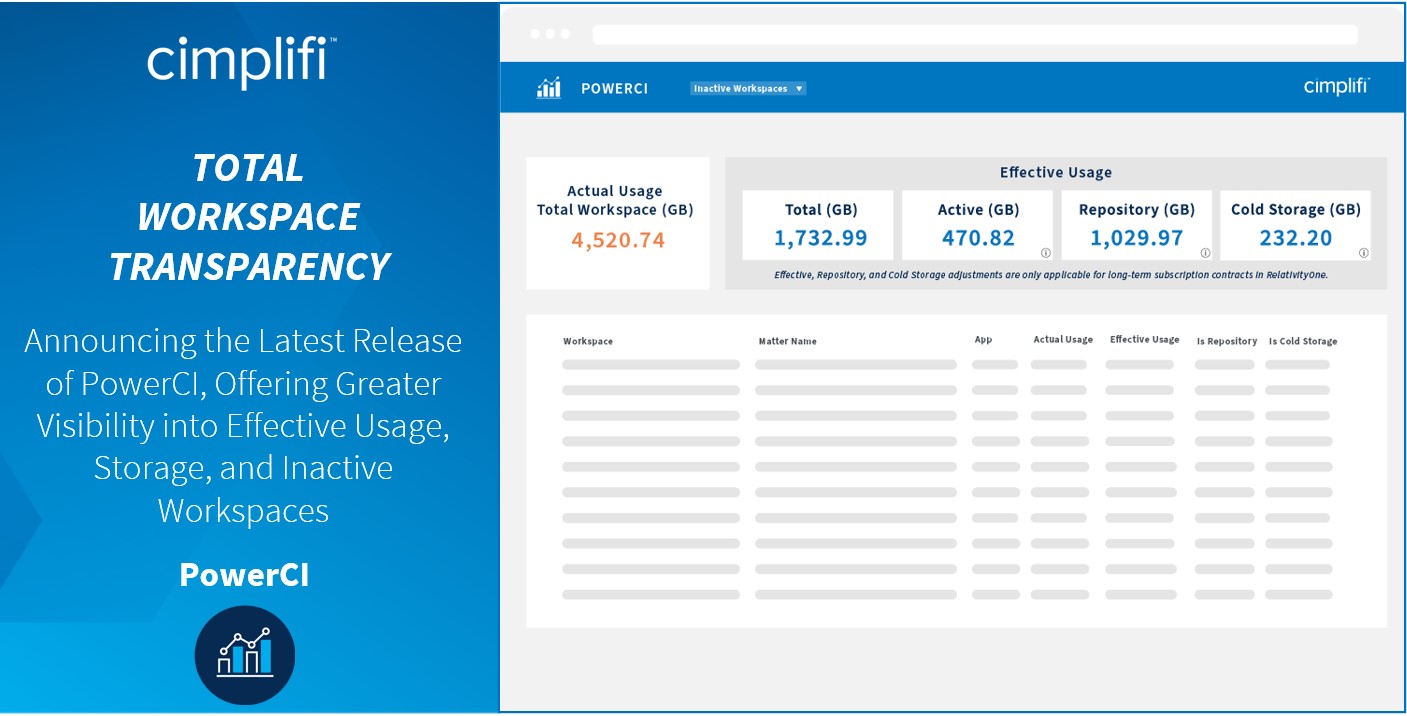Click the cimplifi logo in the dashboard header
The width and height of the screenshot is (1407, 716).
click(1336, 87)
